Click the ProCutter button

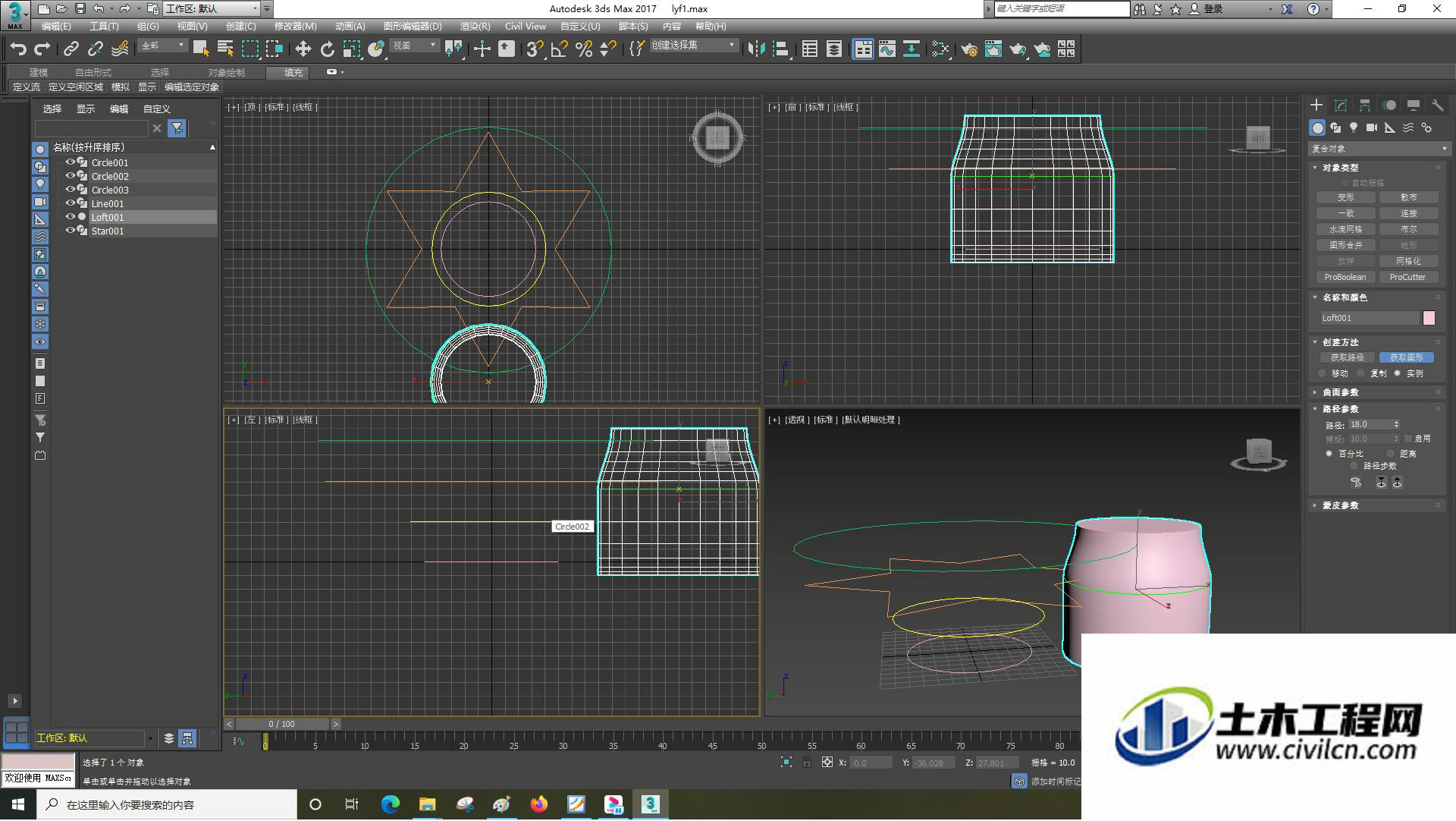coord(1407,277)
